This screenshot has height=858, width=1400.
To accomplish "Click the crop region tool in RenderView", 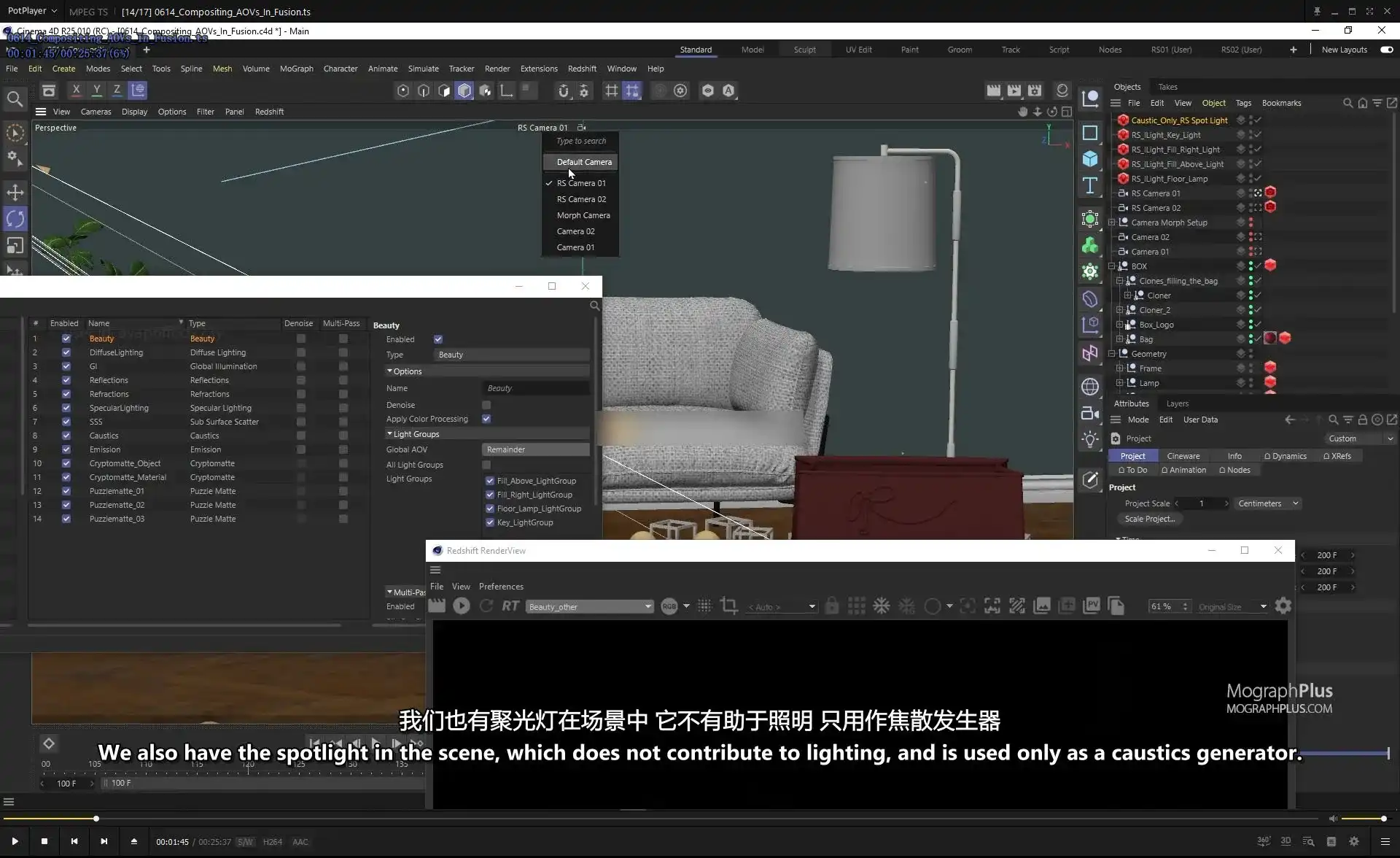I will pyautogui.click(x=729, y=606).
